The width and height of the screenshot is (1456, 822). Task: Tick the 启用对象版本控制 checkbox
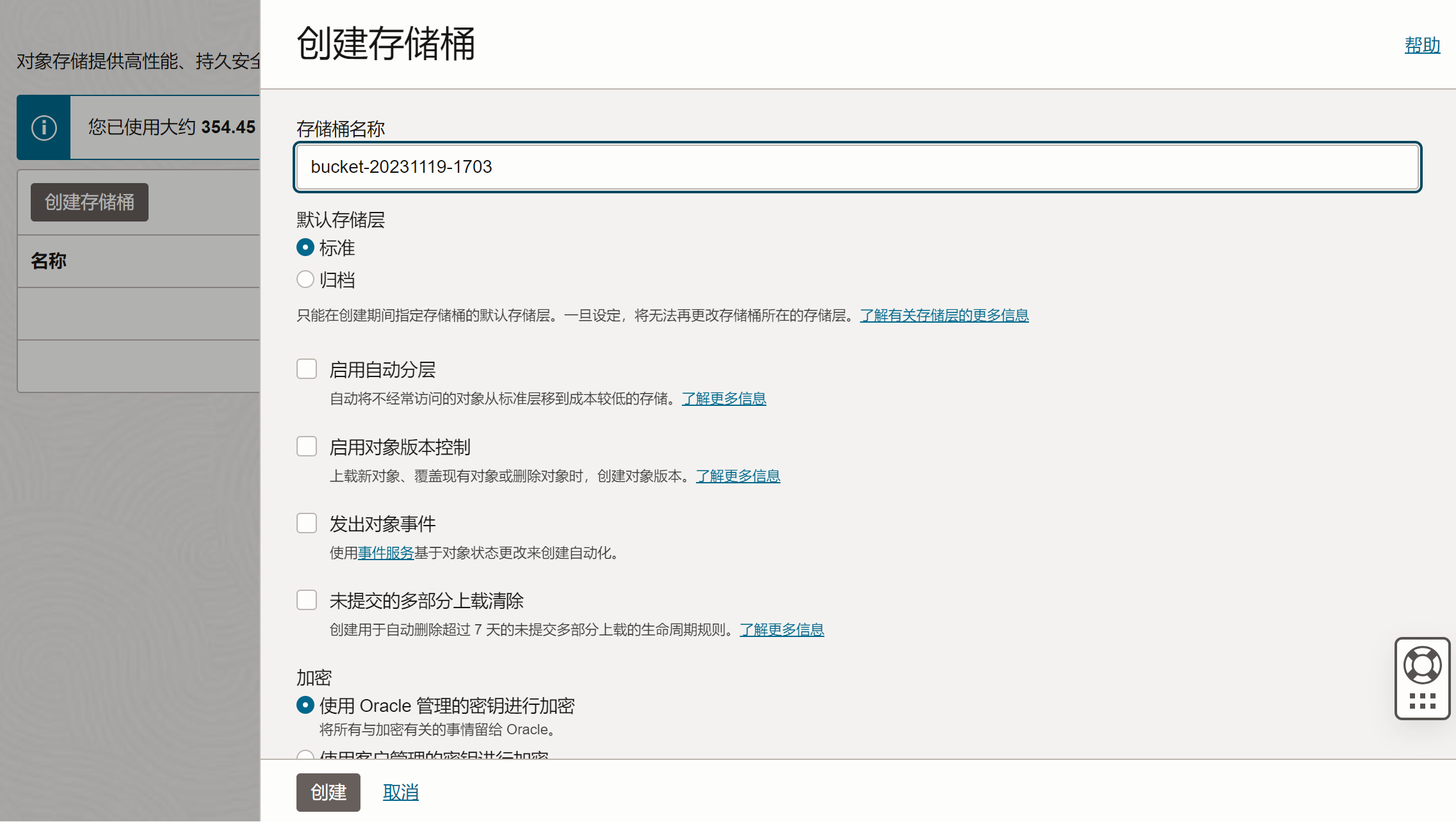[307, 446]
